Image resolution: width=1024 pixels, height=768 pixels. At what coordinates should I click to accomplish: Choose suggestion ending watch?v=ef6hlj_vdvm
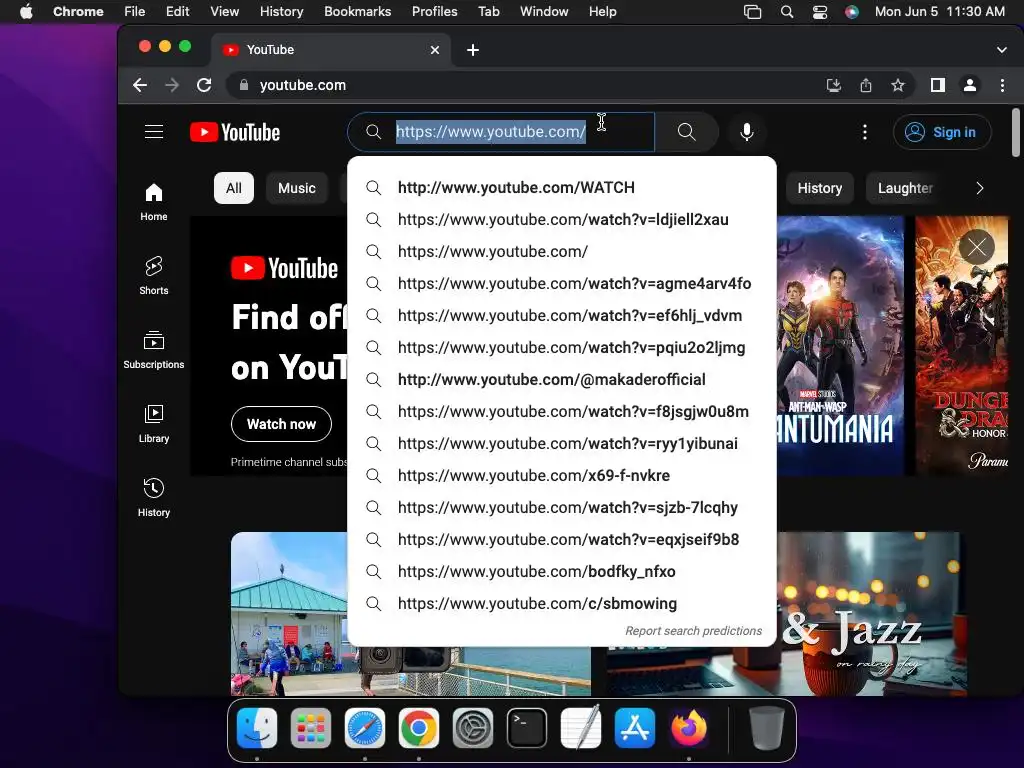(562, 315)
